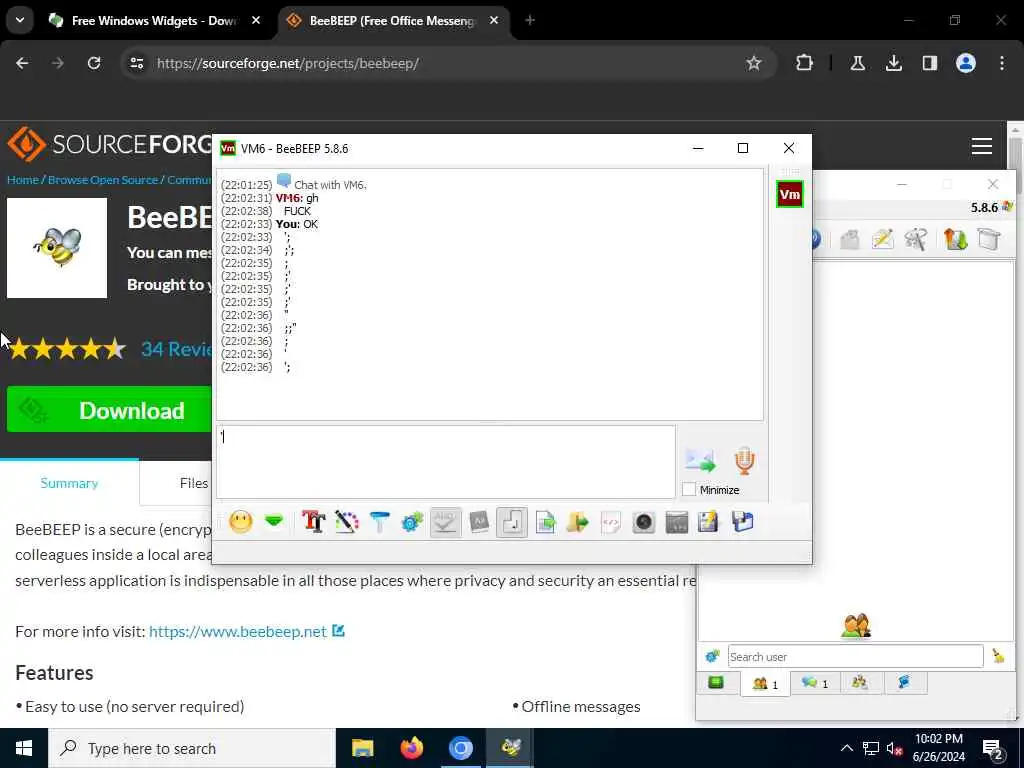
Task: Click the pencil edit icon in BeeBEEP main window
Action: tap(882, 239)
